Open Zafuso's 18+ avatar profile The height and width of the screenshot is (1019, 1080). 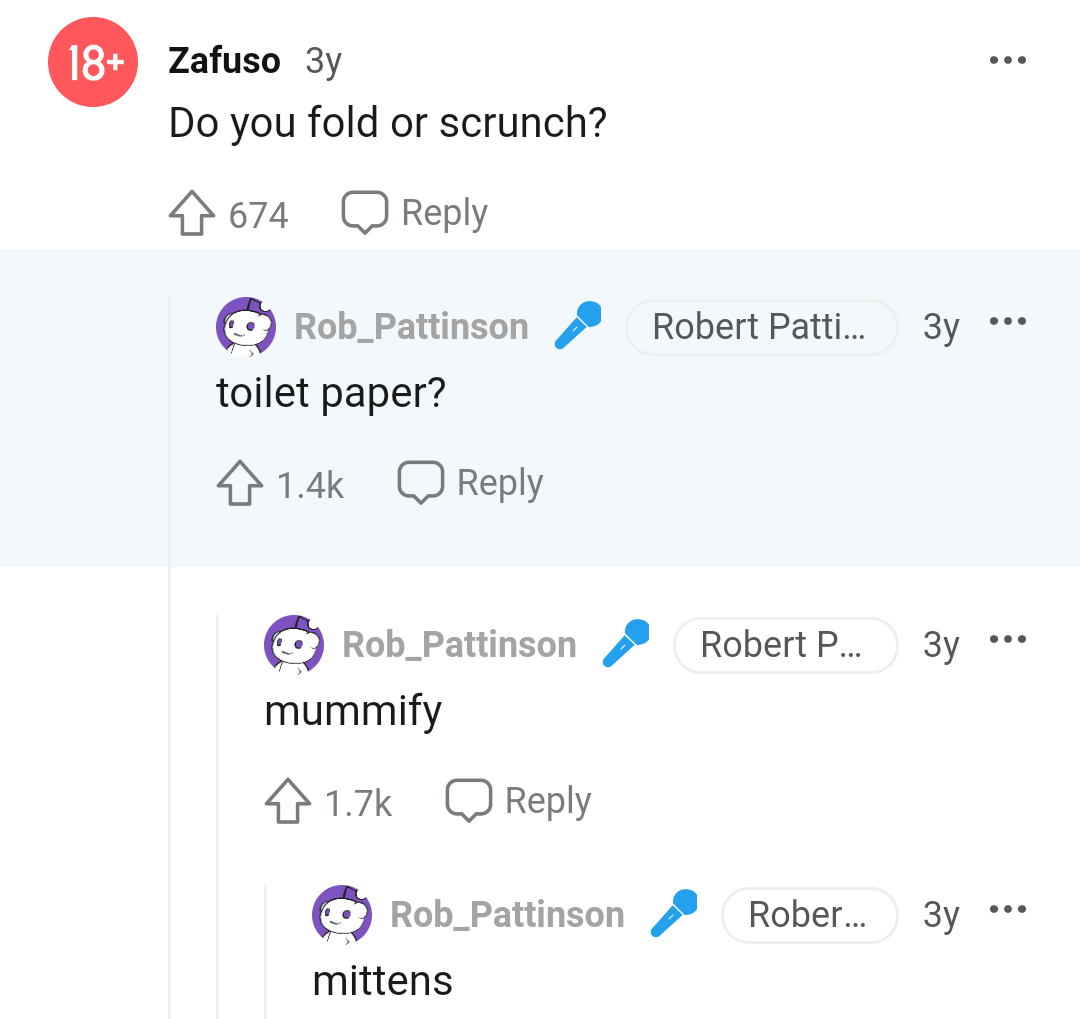click(93, 62)
